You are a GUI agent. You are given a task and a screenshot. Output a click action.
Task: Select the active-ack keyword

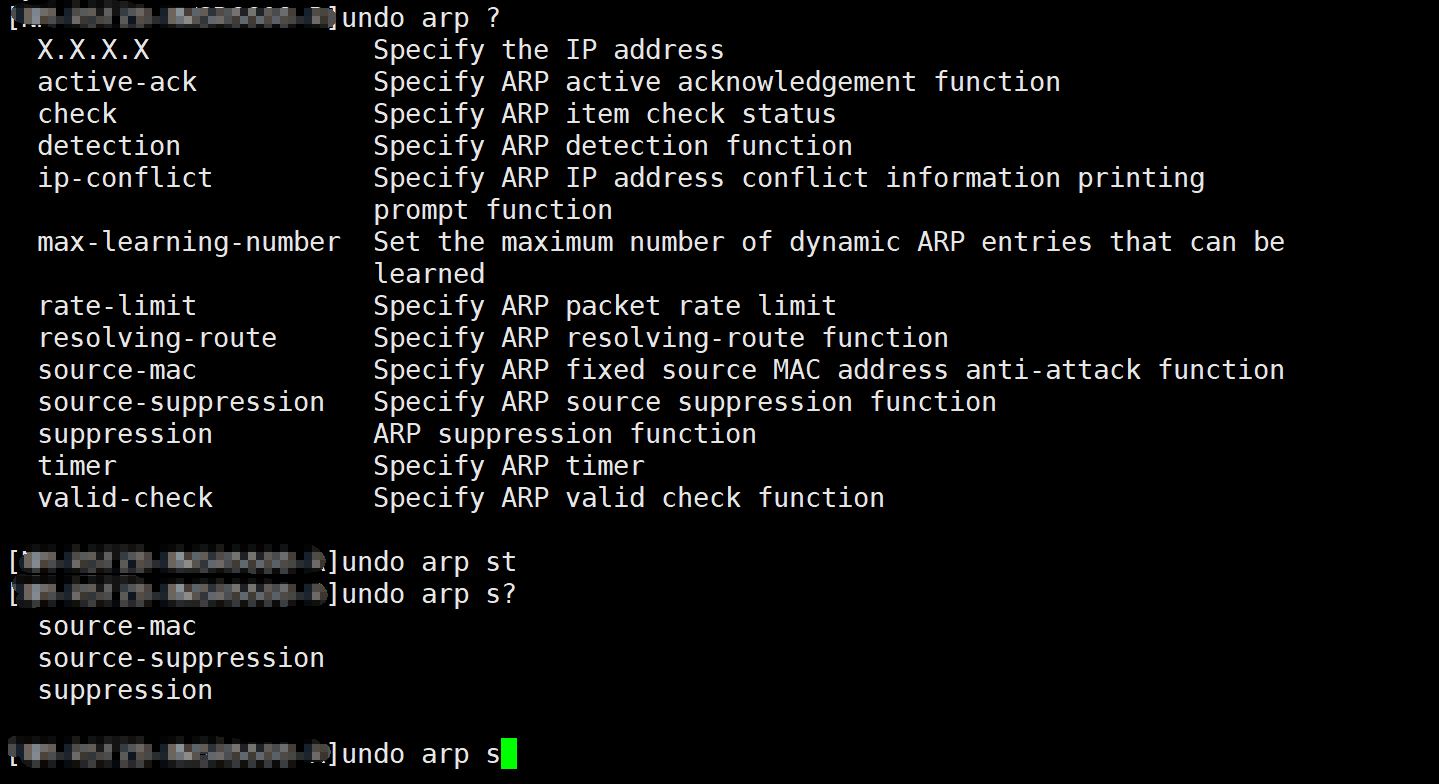[x=117, y=82]
